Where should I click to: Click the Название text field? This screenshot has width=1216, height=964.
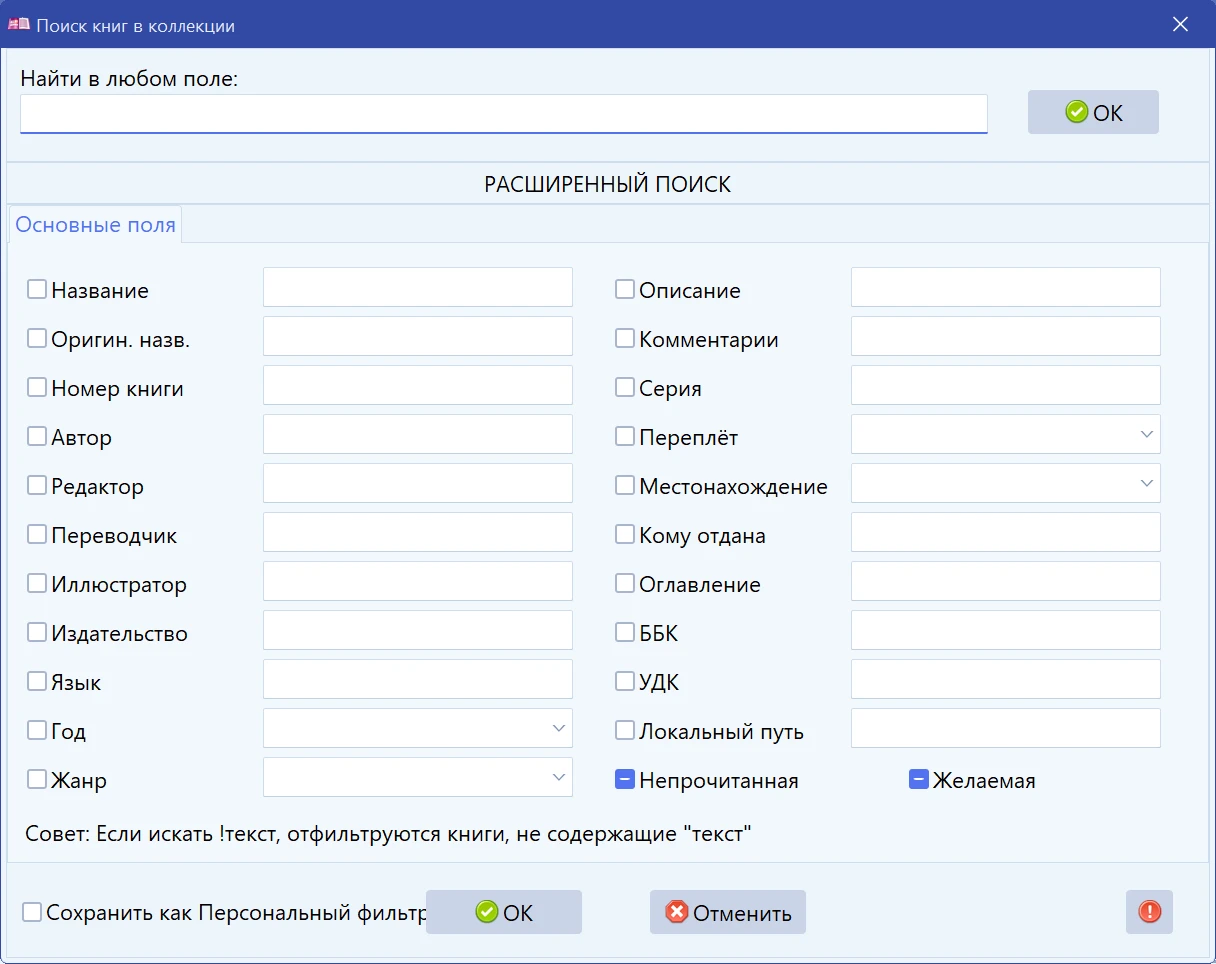point(418,287)
